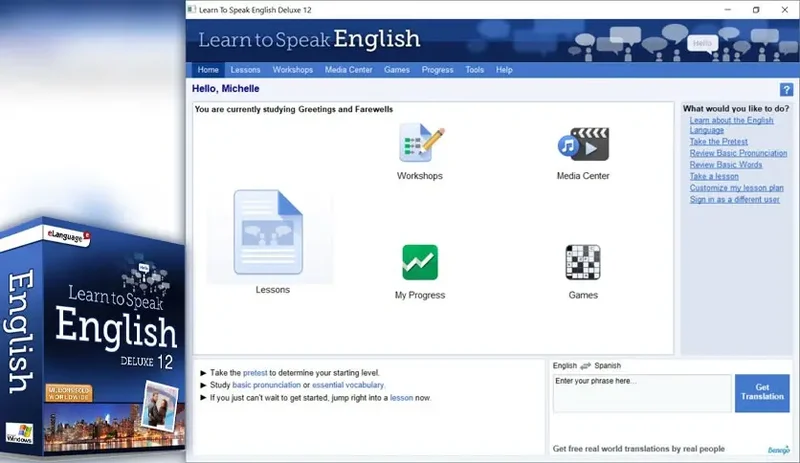Click the Learn about the English Language link
Screen dimensions: 800x463
731,125
